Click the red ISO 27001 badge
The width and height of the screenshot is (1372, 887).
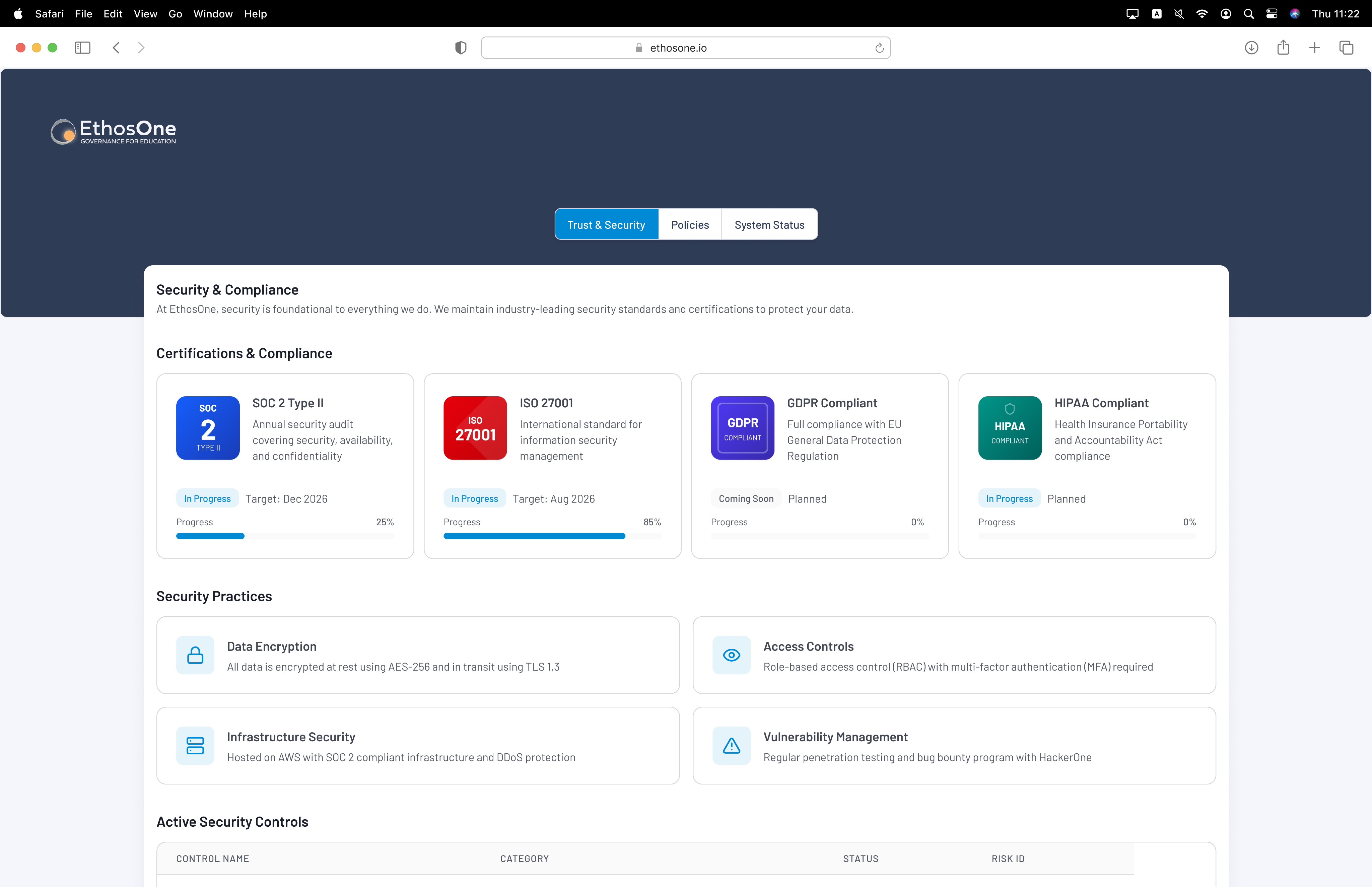click(x=475, y=428)
